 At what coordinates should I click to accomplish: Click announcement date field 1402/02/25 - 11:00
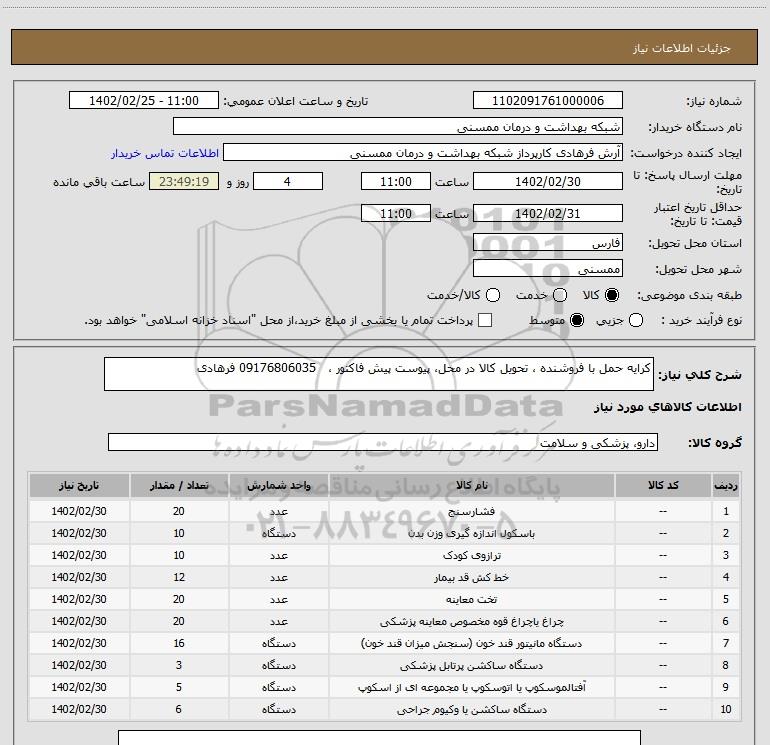tap(143, 100)
